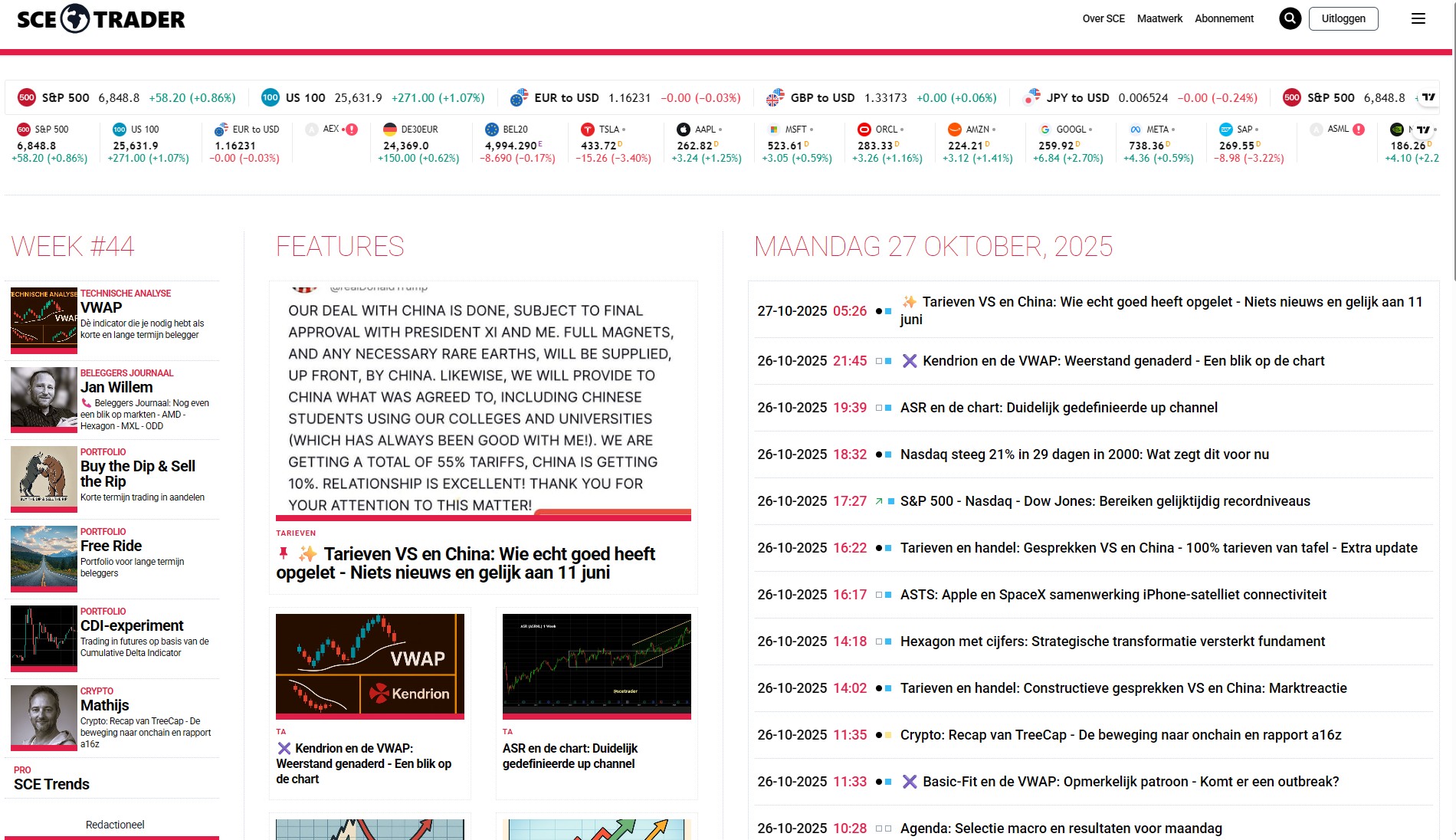Viewport: 1456px width, 840px height.
Task: Click the BELEGGERS JOURNAAL category label
Action: 127,373
